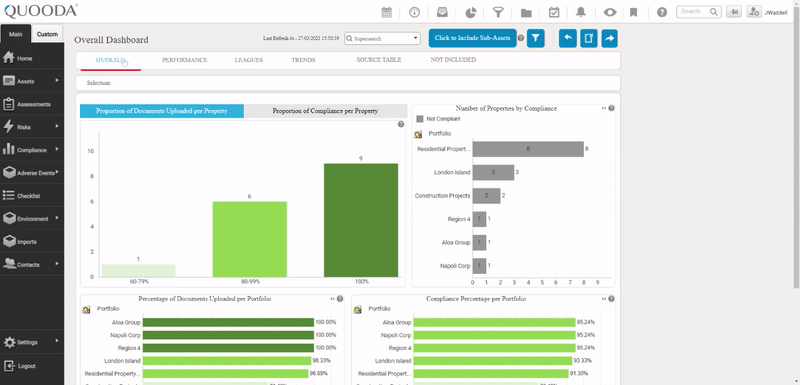Expand Number of Properties chart options arrows

tap(604, 108)
